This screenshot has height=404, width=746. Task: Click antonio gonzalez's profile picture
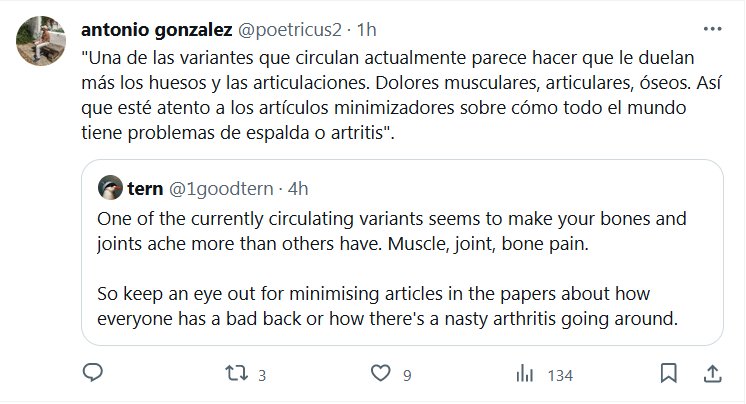(x=41, y=41)
